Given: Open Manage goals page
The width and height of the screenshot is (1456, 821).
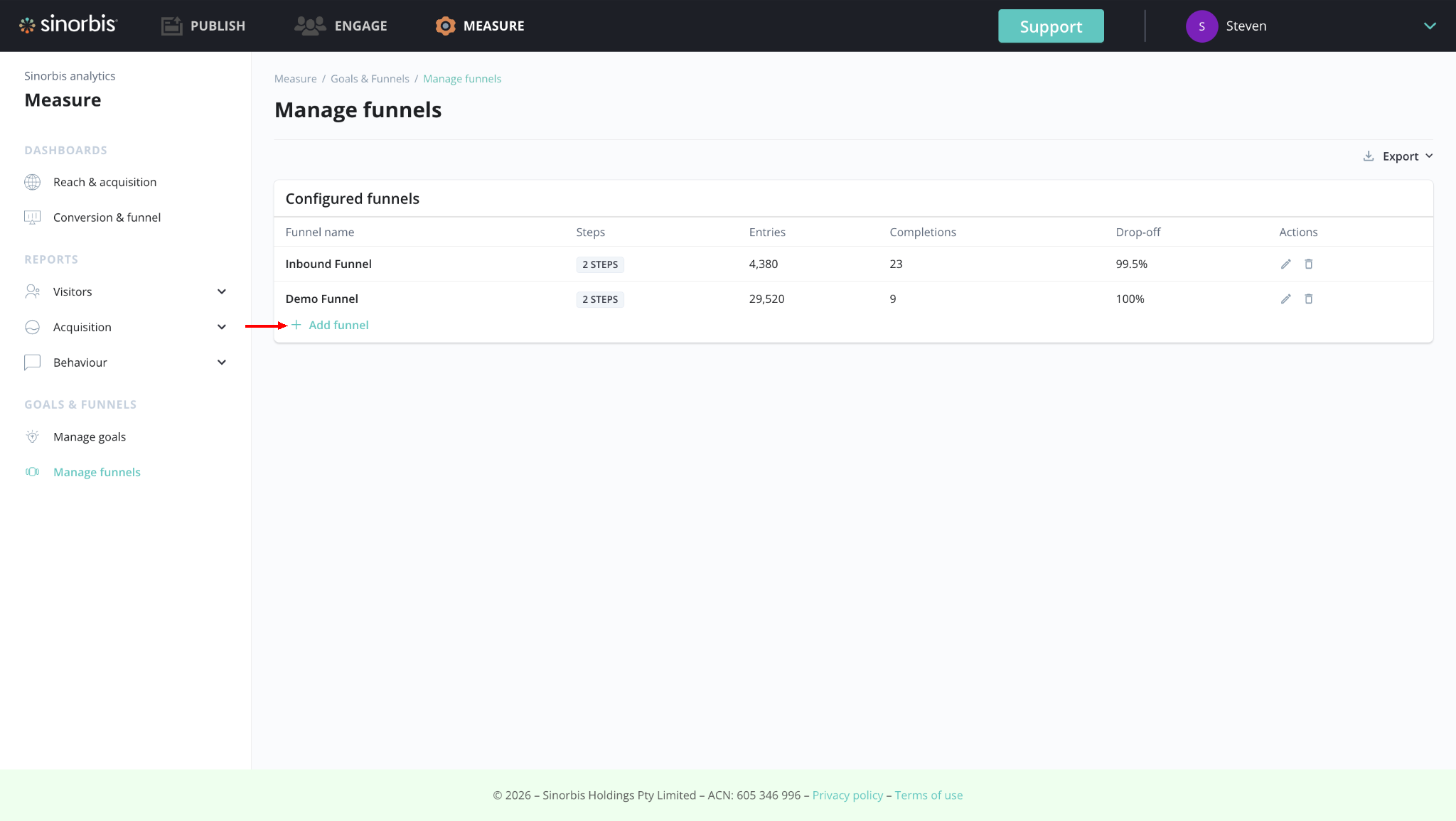Looking at the screenshot, I should tap(90, 436).
